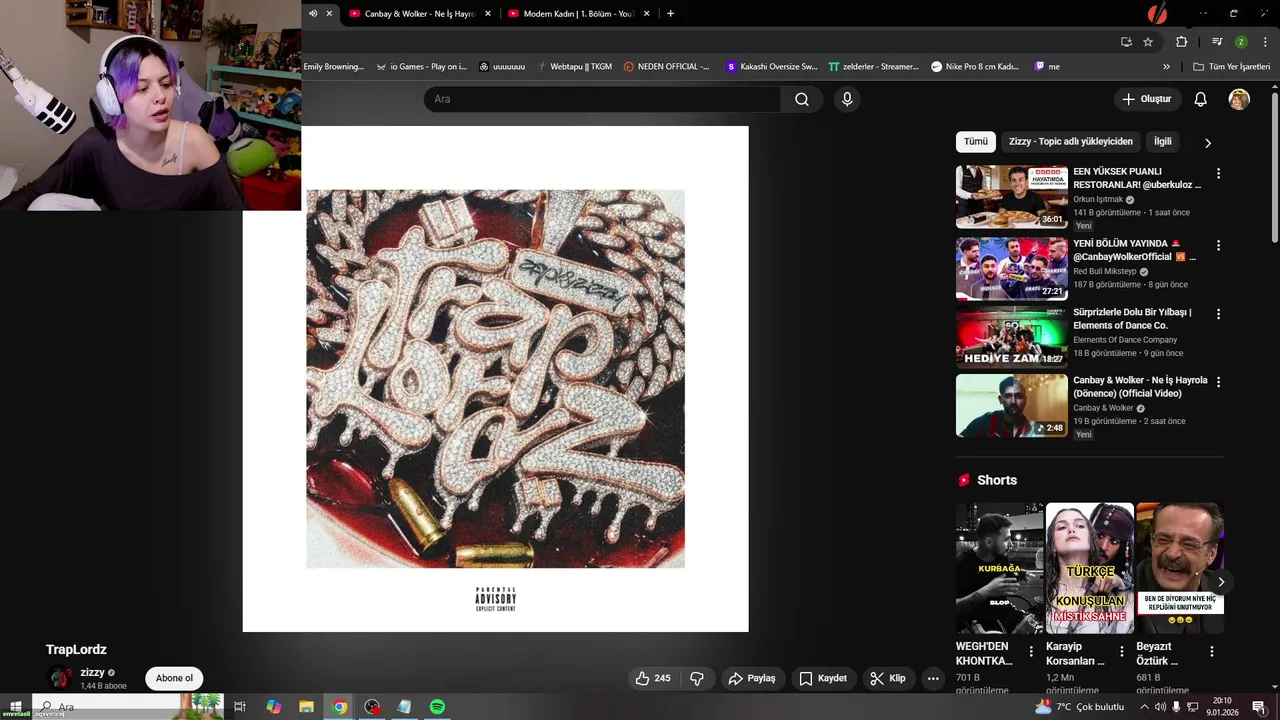
Task: Open options for WEGH'DEN KHONTKA short
Action: (x=1031, y=651)
